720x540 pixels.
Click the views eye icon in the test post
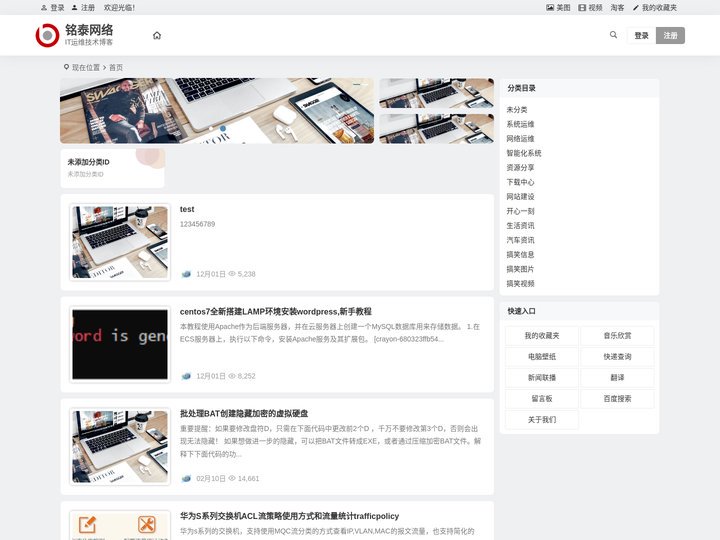(232, 274)
